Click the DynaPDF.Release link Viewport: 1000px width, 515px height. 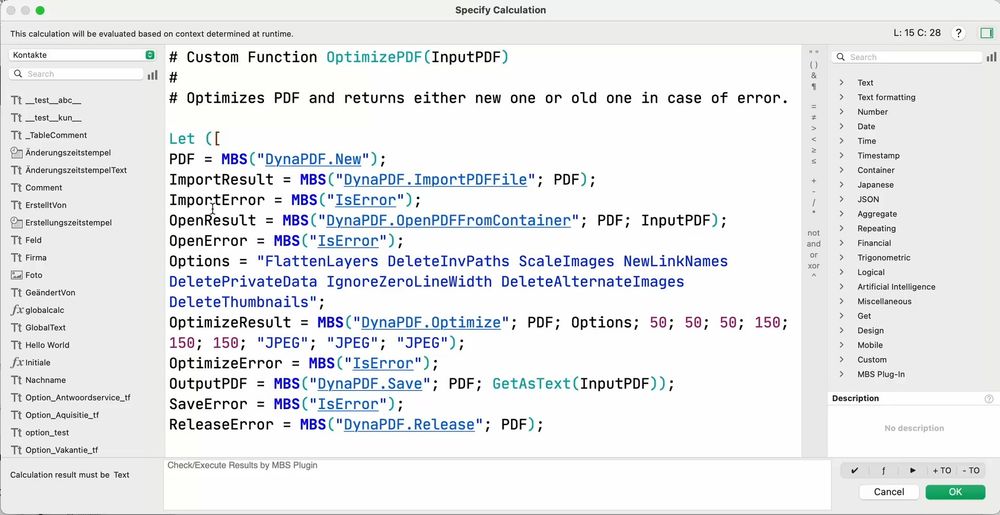pyautogui.click(x=409, y=424)
